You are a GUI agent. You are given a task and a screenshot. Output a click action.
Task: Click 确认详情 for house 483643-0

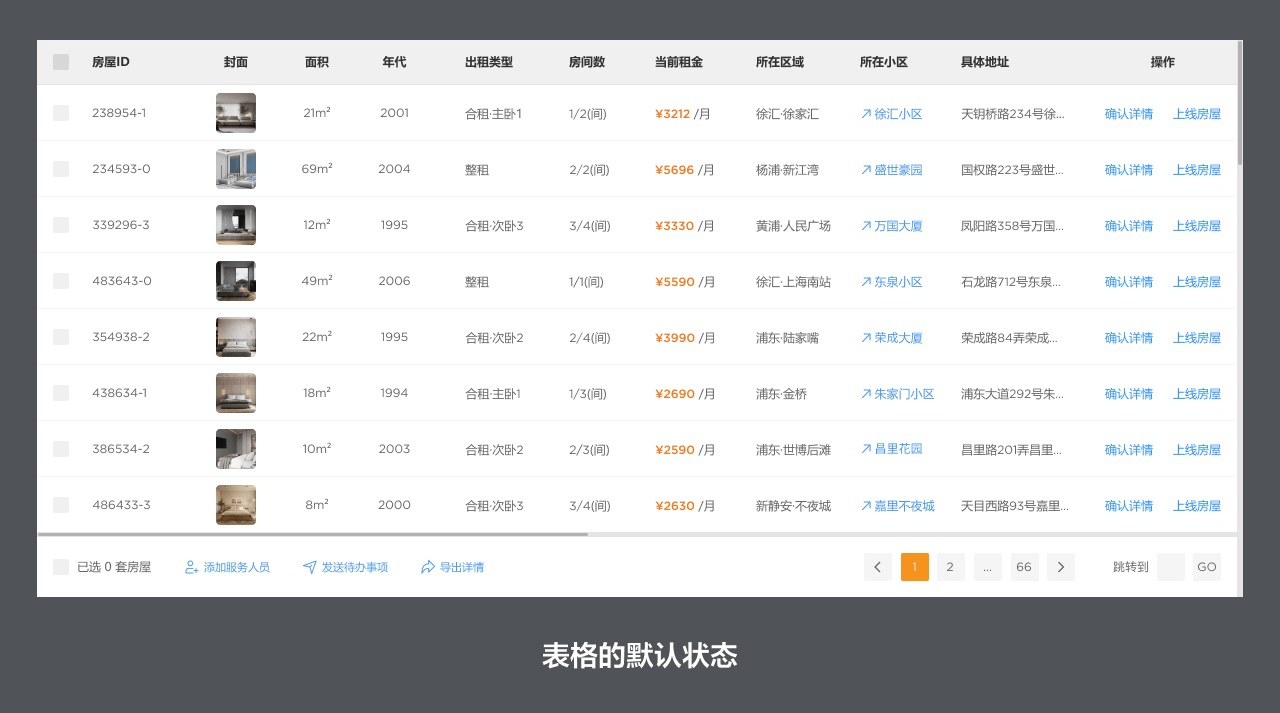coord(1129,282)
